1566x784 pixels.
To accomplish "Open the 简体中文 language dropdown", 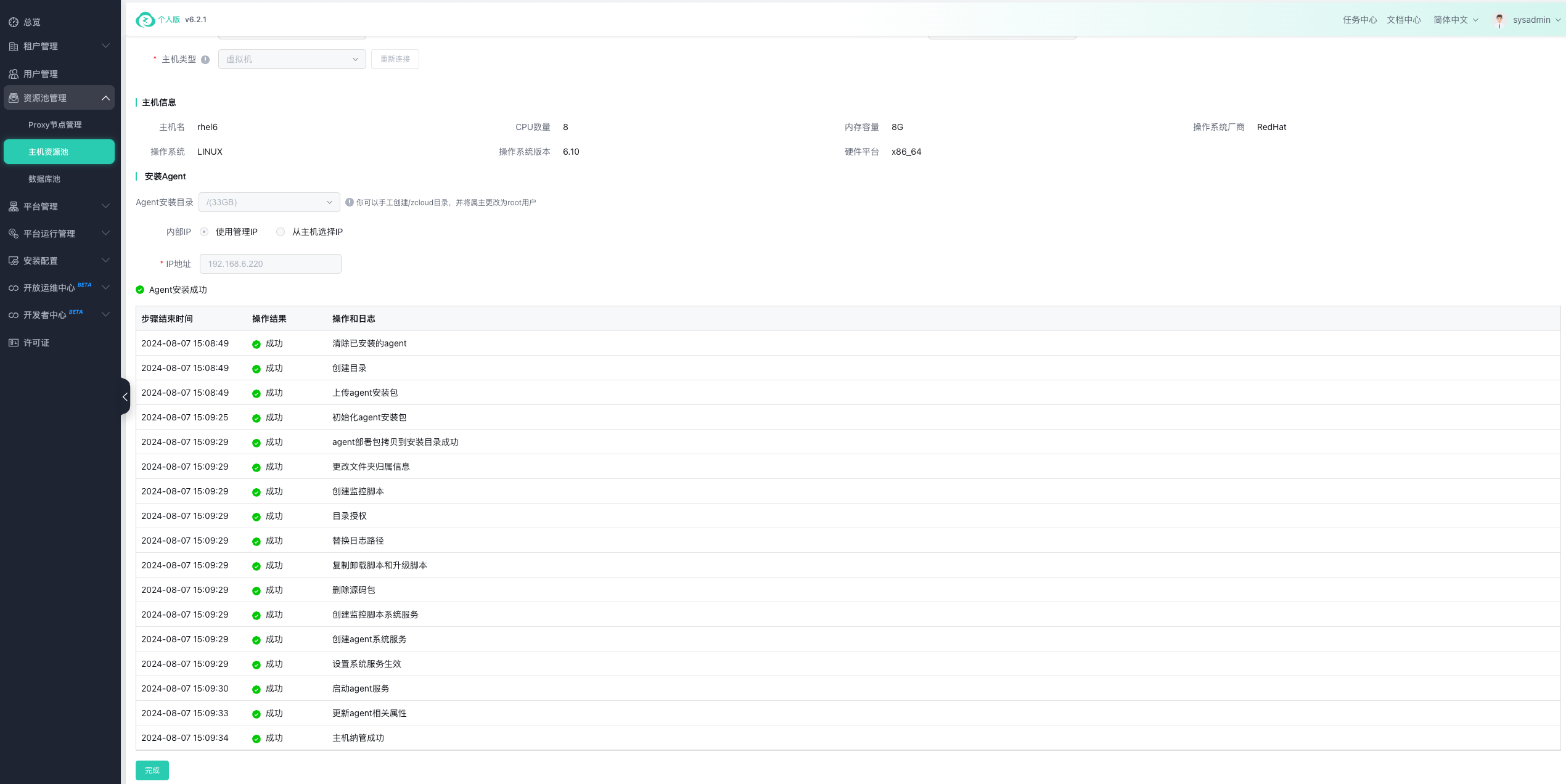I will [1455, 20].
